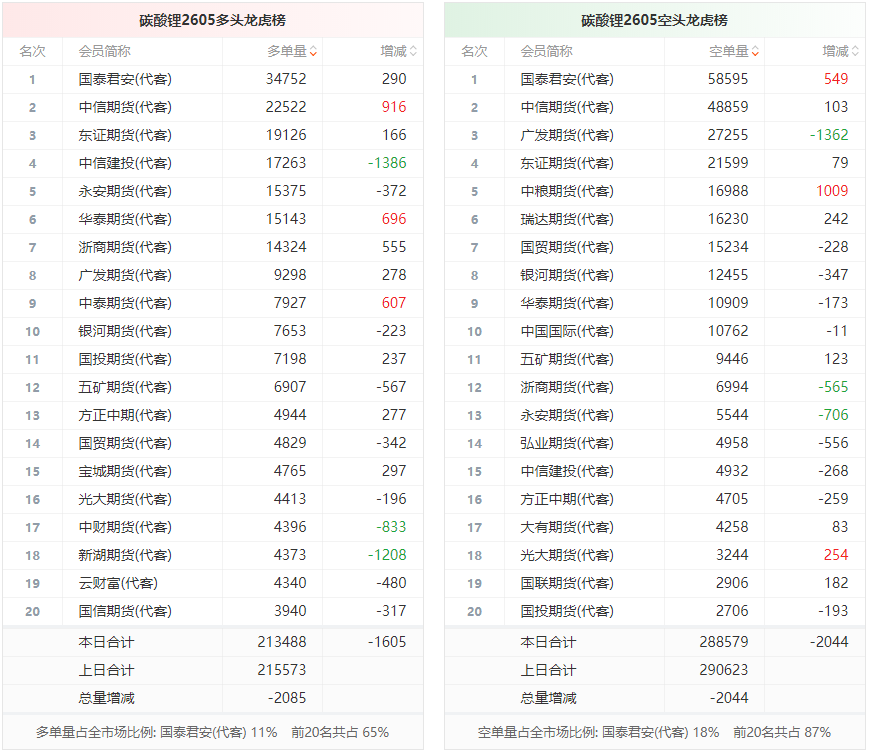Select 国泰君安(代客) in long table rank 1
Screen dimensions: 872x753
pos(125,80)
